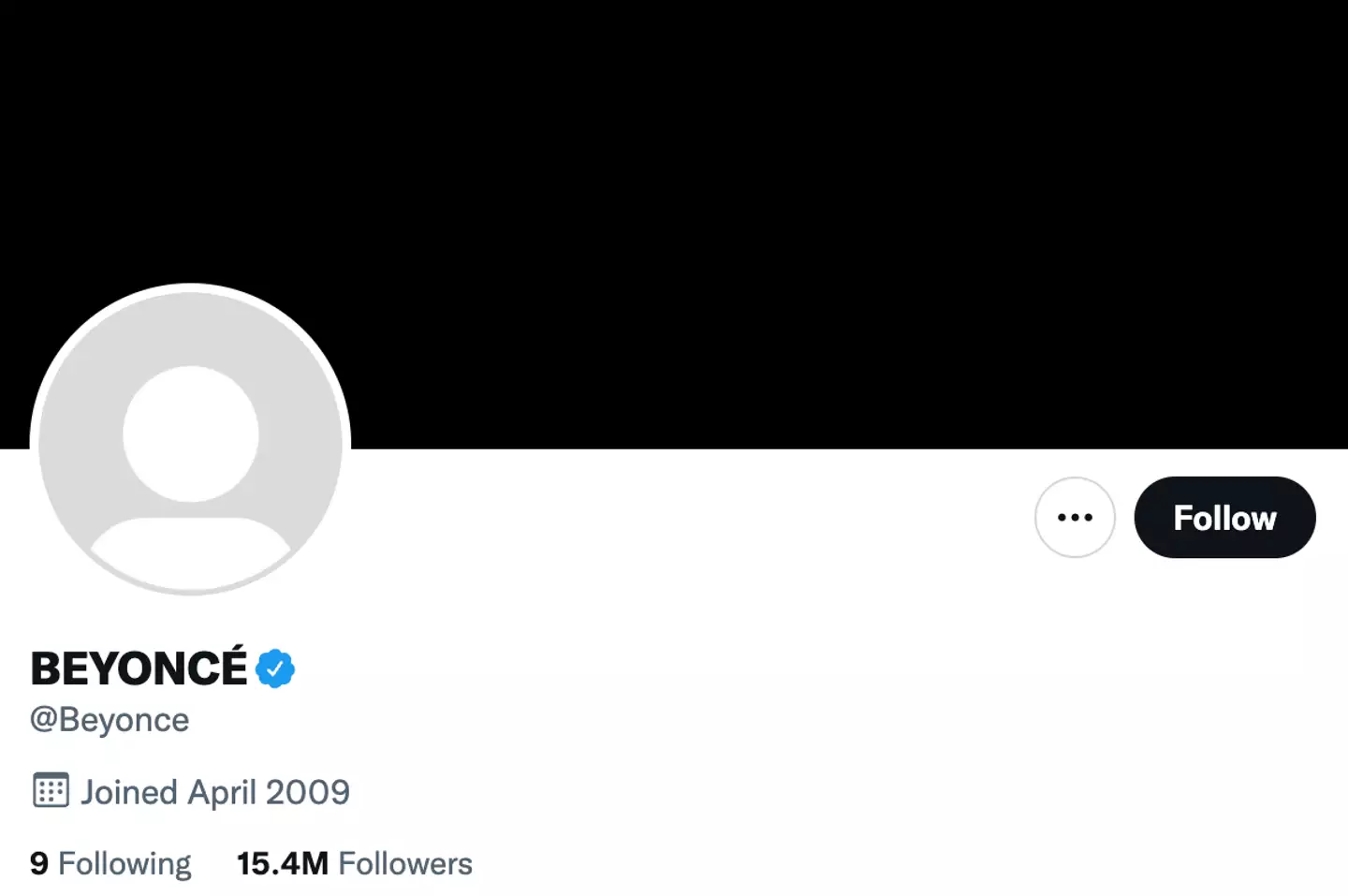The width and height of the screenshot is (1348, 896).
Task: Click the calendar icon beside join date
Action: click(x=51, y=791)
